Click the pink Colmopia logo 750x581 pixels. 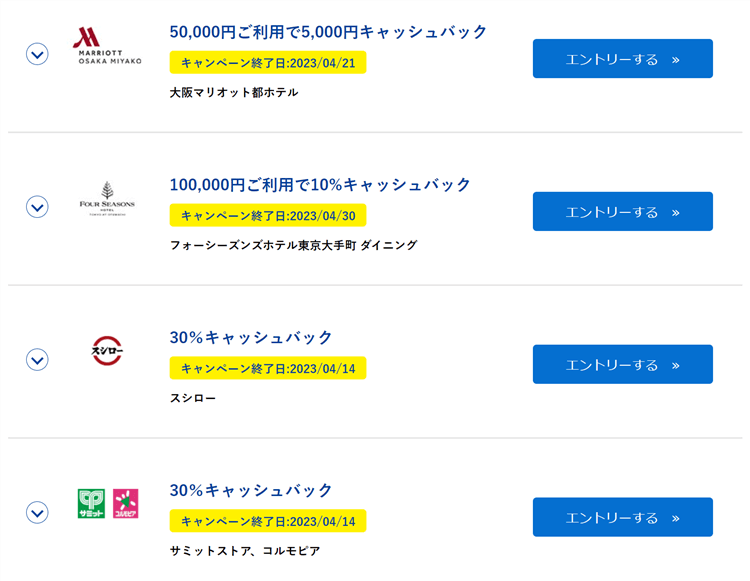125,503
